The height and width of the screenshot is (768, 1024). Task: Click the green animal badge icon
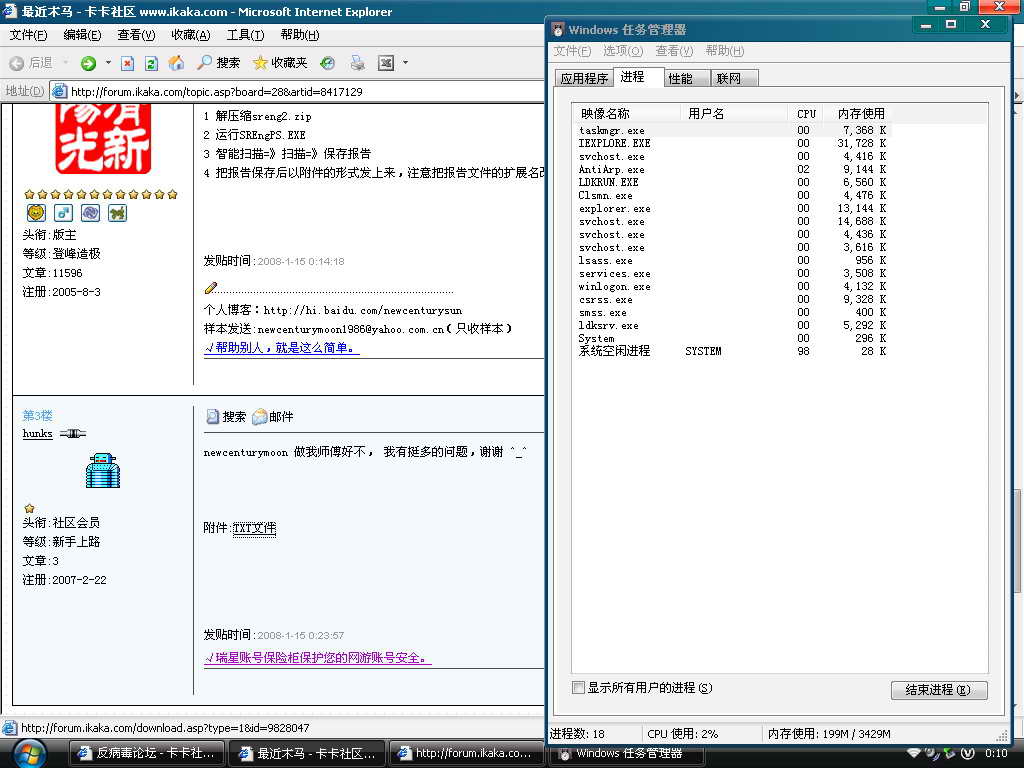coord(118,212)
